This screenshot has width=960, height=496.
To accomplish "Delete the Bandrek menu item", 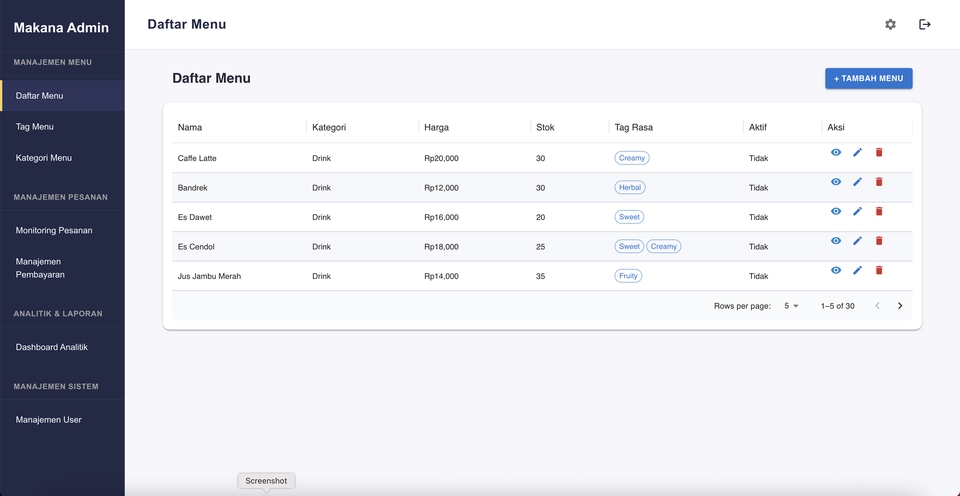I will pos(879,182).
